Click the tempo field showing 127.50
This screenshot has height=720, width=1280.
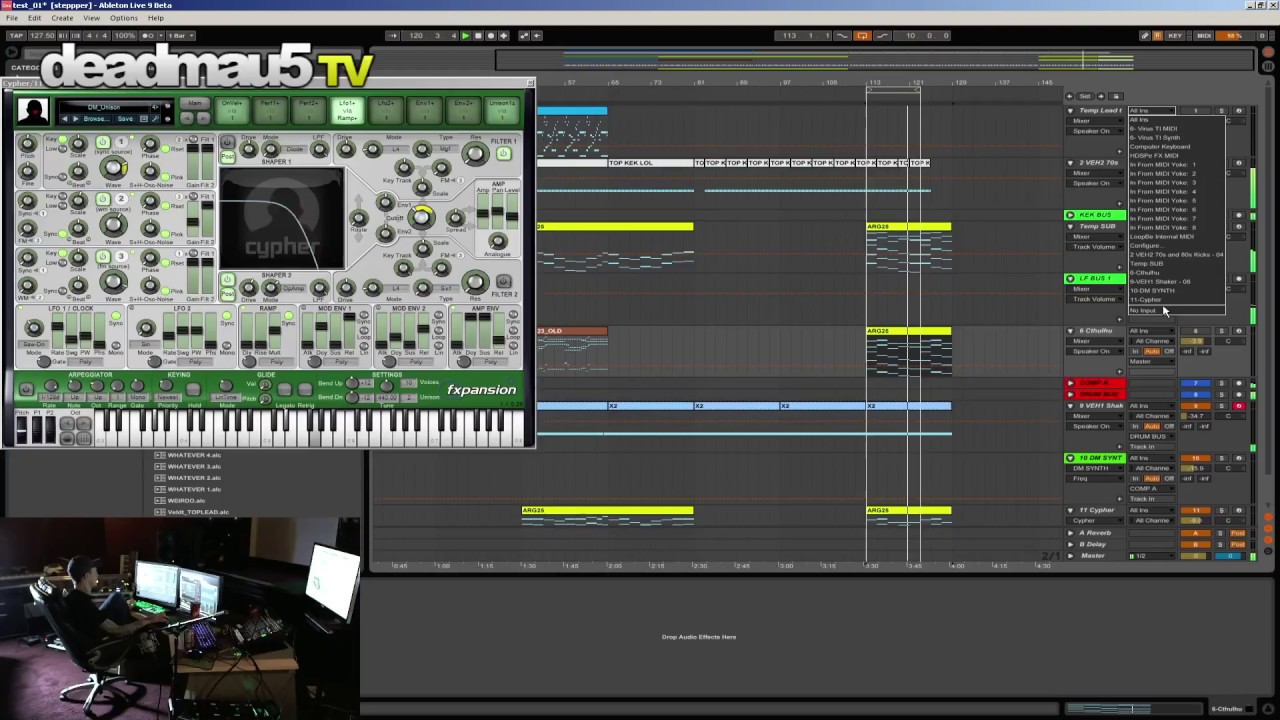pyautogui.click(x=42, y=36)
